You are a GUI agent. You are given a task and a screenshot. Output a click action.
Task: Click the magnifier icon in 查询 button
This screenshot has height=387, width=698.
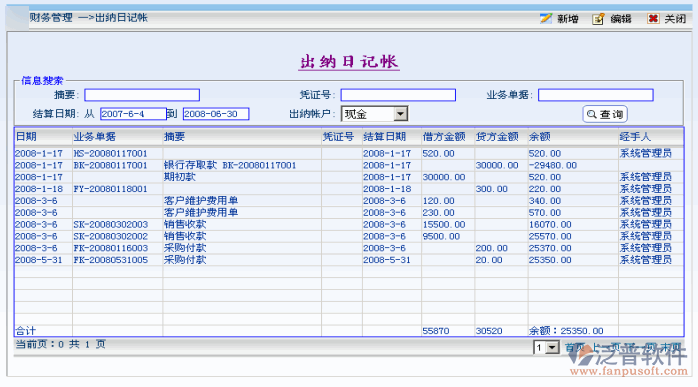tap(591, 114)
